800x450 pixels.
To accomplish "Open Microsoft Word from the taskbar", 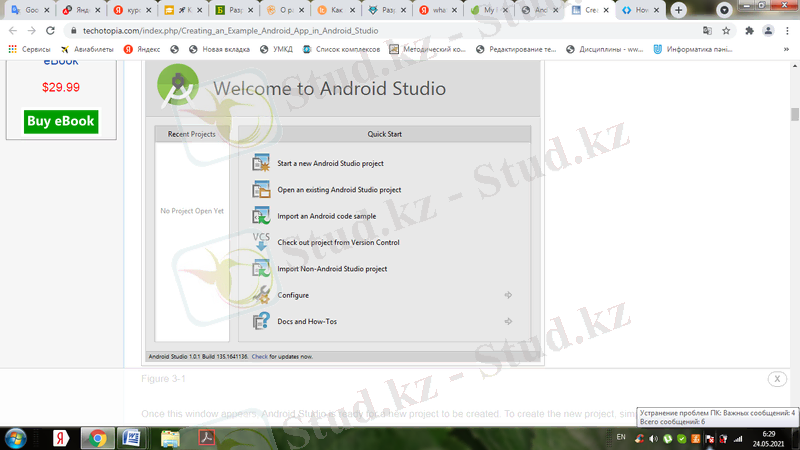I will 131,438.
